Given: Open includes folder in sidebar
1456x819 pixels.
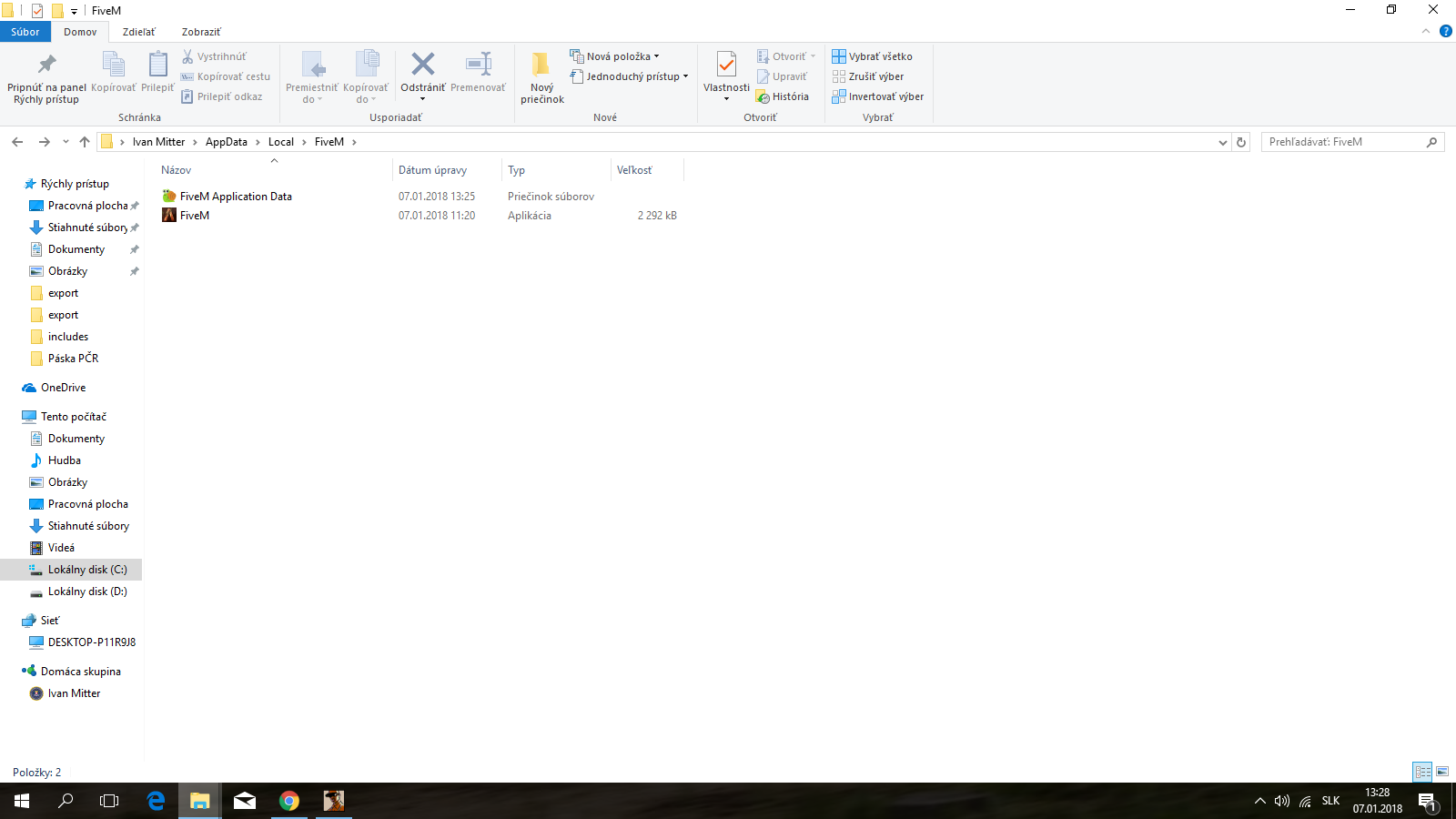Looking at the screenshot, I should click(68, 337).
